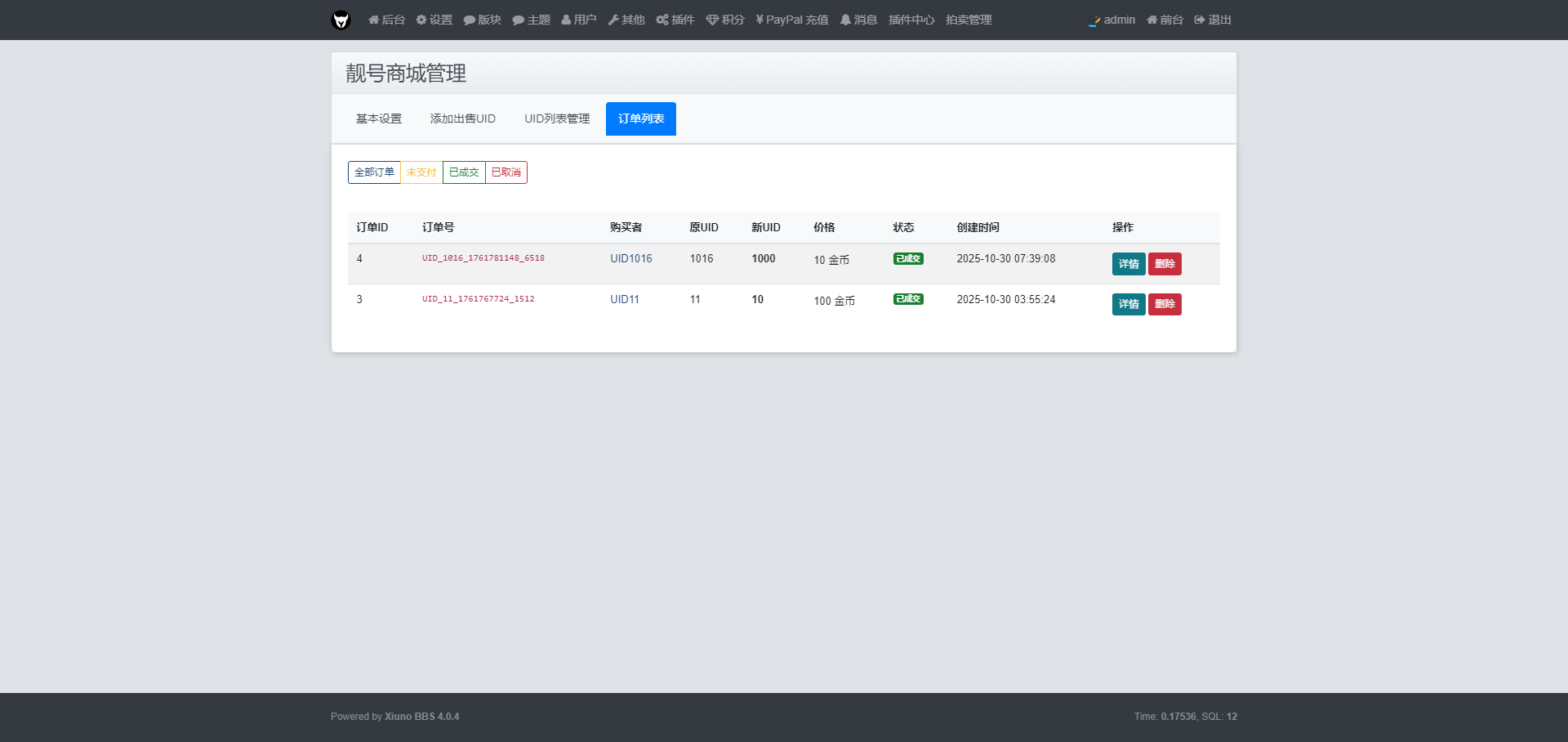Switch to the 基本设置 tab
This screenshot has width=1568, height=742.
click(x=379, y=119)
